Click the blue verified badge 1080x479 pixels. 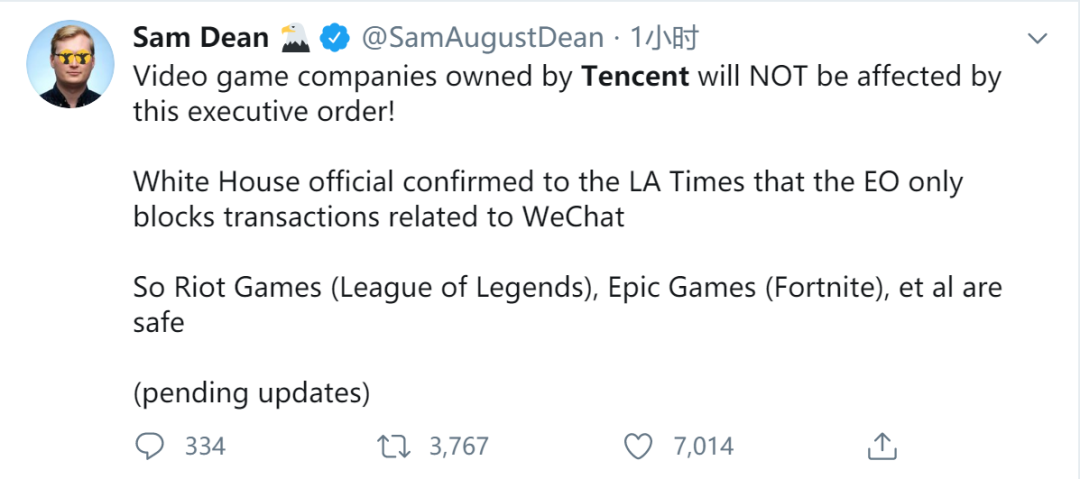tap(334, 39)
